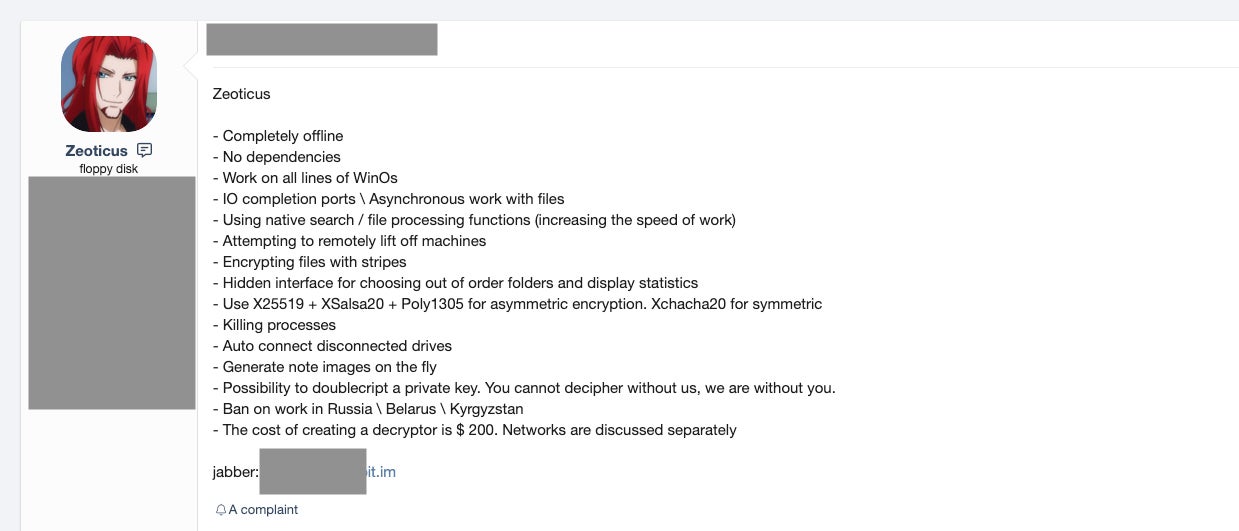Click the "Completely offline" line
This screenshot has height=531, width=1239.
(x=278, y=136)
